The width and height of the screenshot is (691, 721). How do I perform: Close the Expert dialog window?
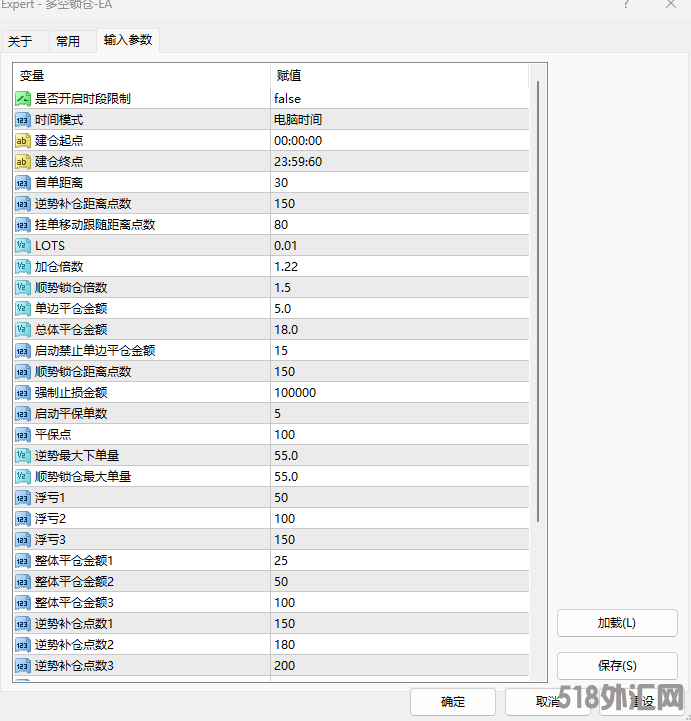(x=671, y=4)
